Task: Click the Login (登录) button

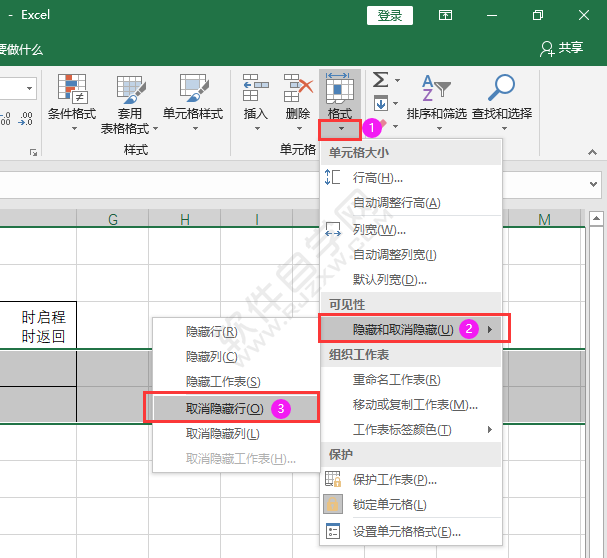Action: (x=390, y=15)
